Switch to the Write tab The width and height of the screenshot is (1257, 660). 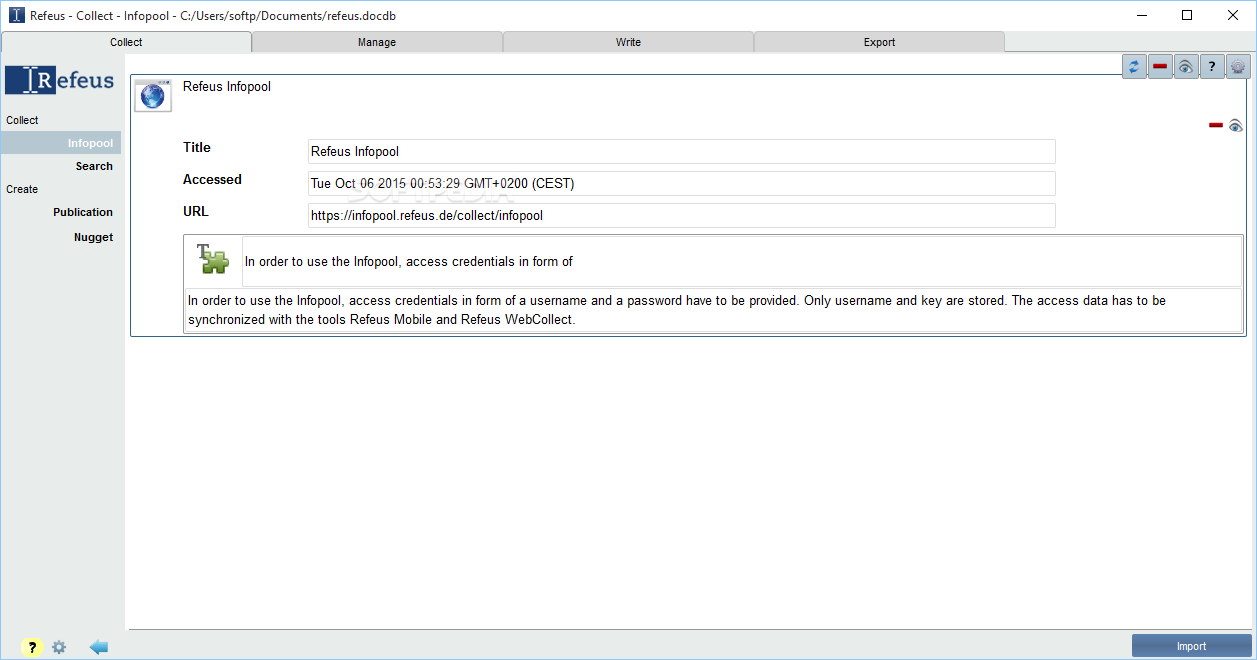[628, 42]
